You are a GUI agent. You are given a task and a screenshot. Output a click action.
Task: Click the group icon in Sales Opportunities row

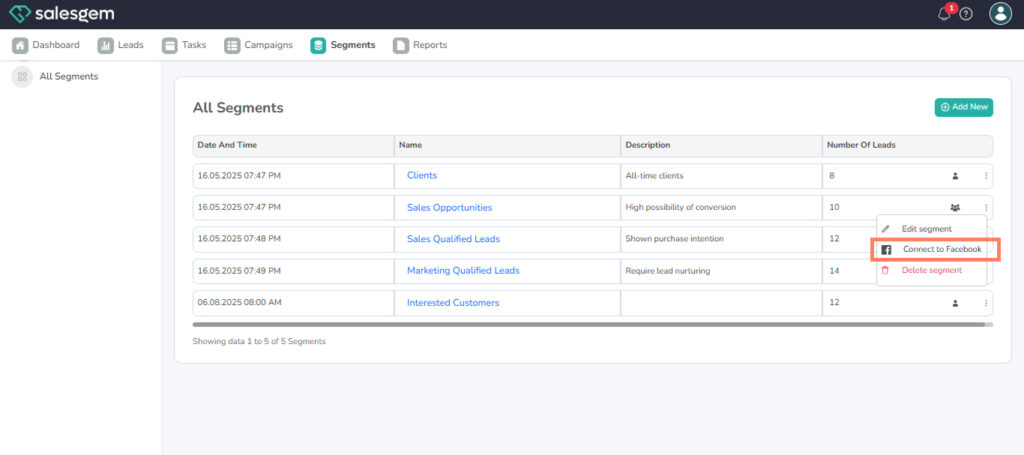click(955, 208)
